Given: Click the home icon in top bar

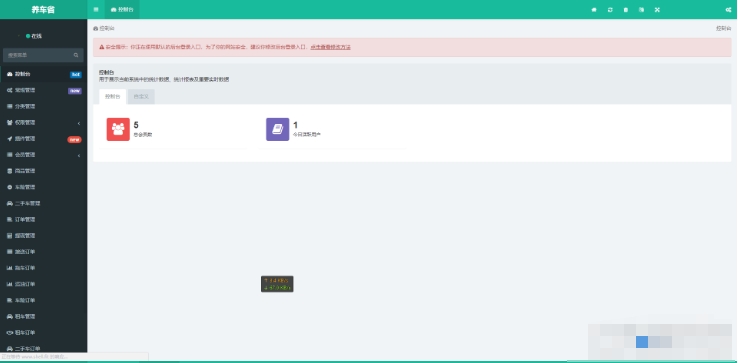Looking at the screenshot, I should tap(594, 9).
